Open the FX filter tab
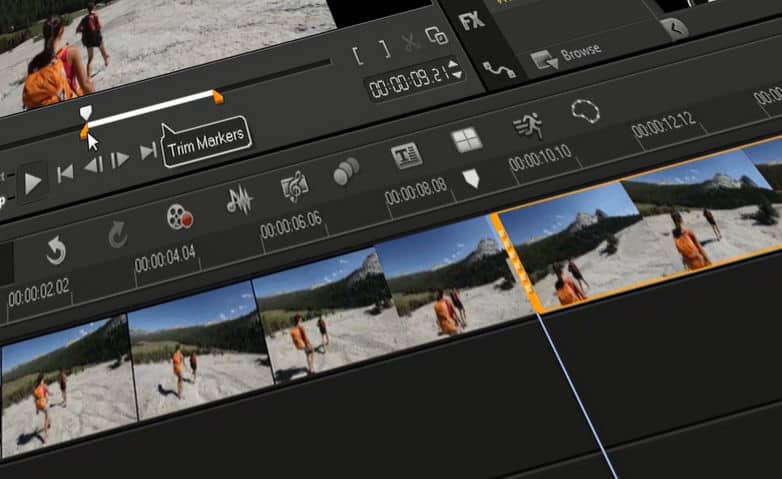Screen dimensions: 782x479 coord(471,22)
